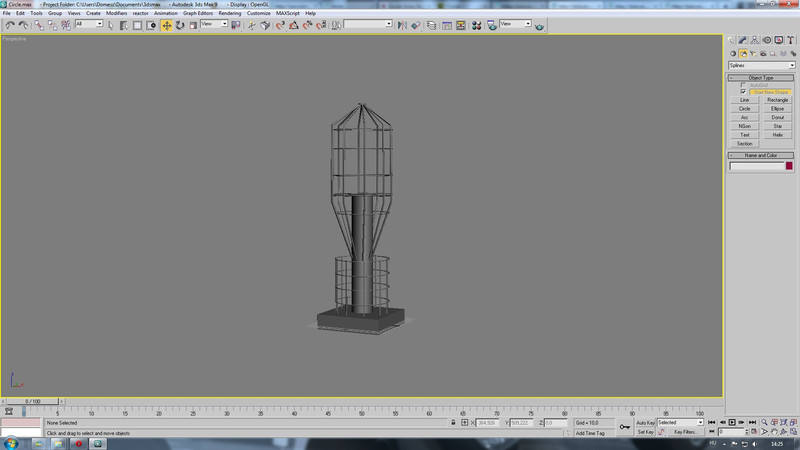
Task: Collapse the Object Type rollout
Action: click(x=761, y=77)
